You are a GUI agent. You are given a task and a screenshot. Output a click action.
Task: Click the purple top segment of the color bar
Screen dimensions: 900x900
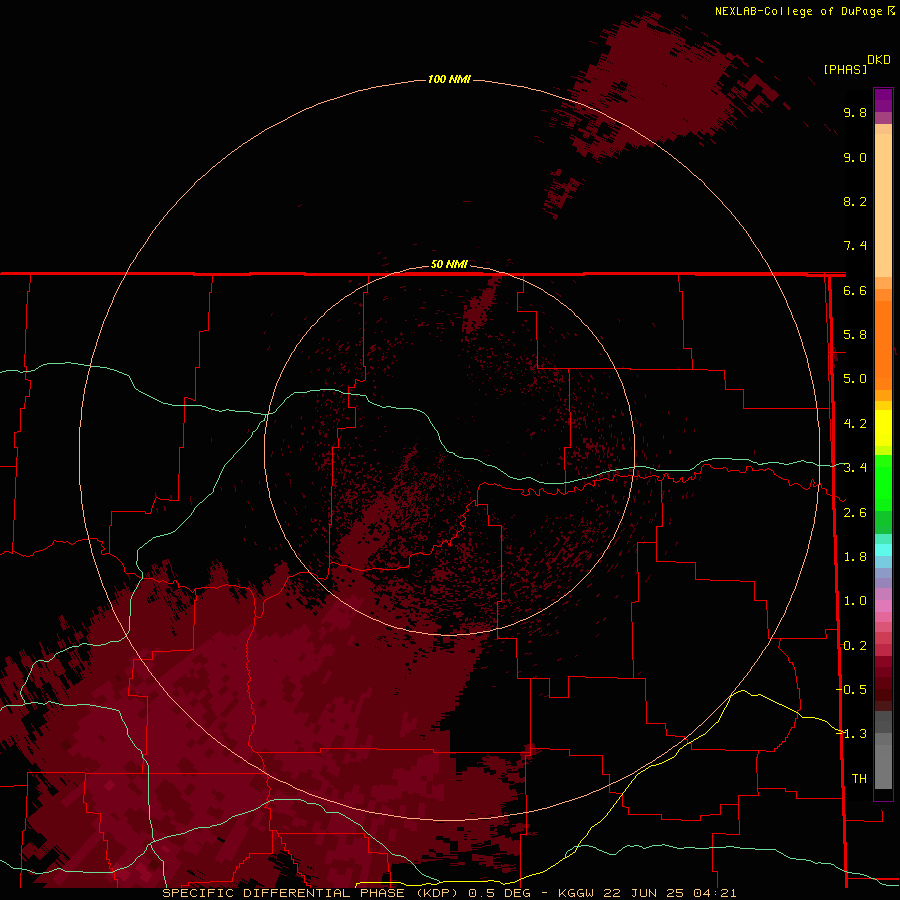(883, 100)
